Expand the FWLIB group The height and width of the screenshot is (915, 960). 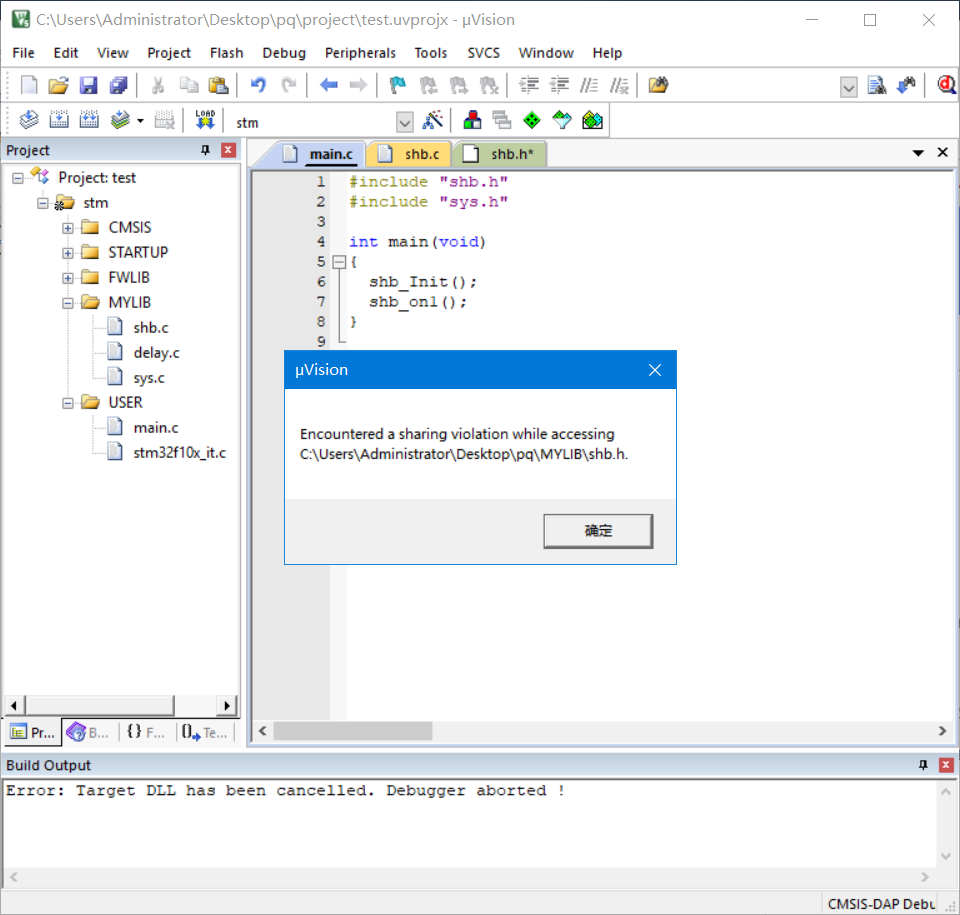pos(68,278)
